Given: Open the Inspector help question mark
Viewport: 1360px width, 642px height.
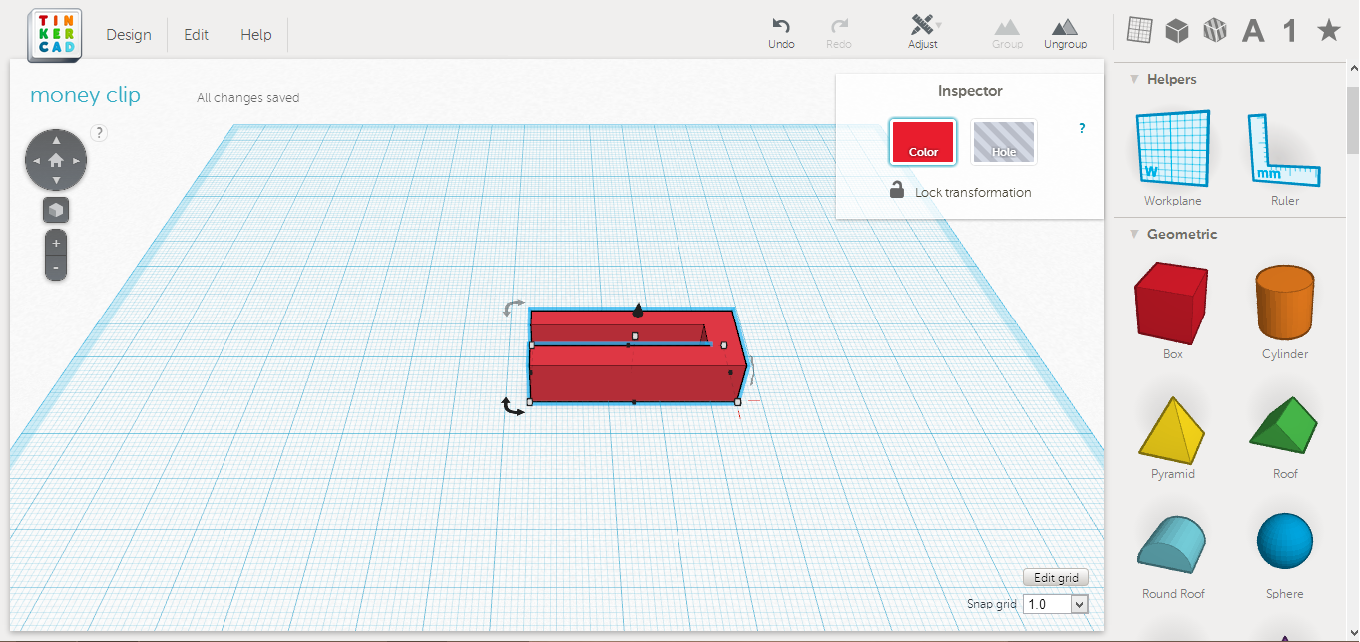Looking at the screenshot, I should [x=1082, y=128].
